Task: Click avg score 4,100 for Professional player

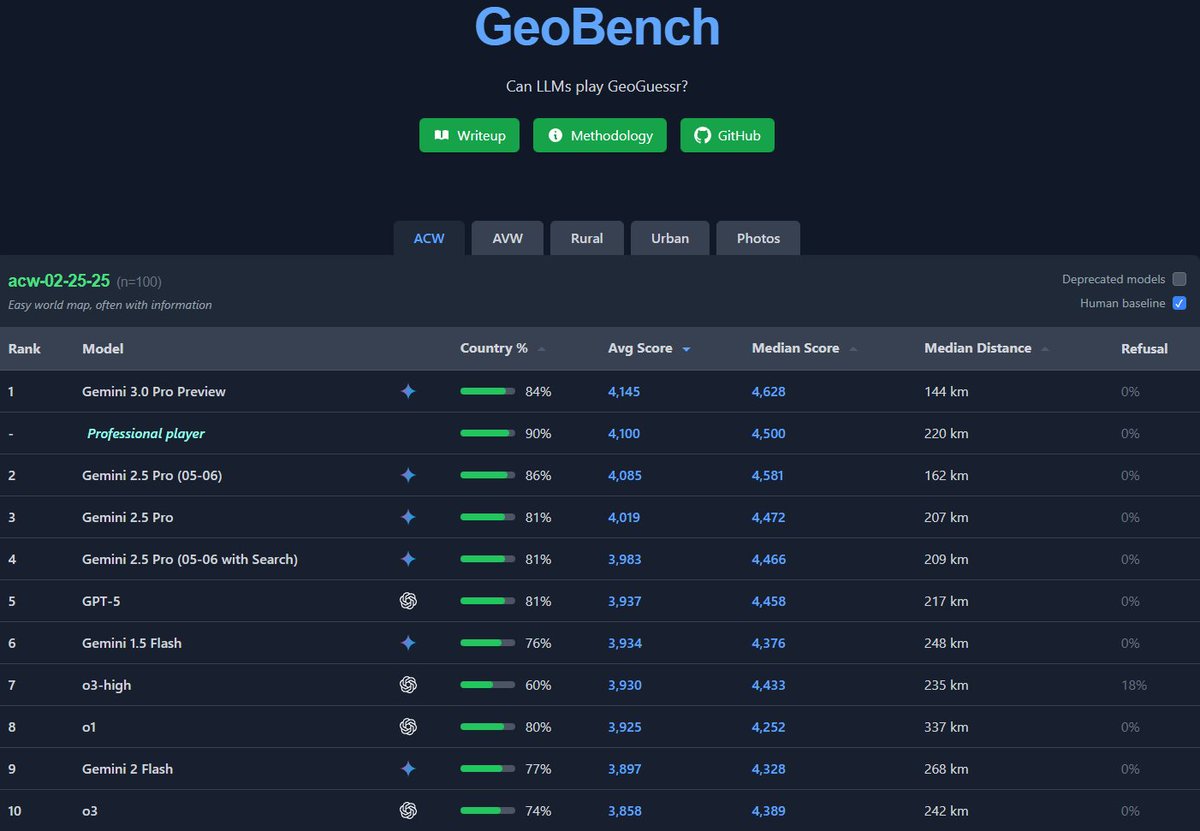Action: 624,434
